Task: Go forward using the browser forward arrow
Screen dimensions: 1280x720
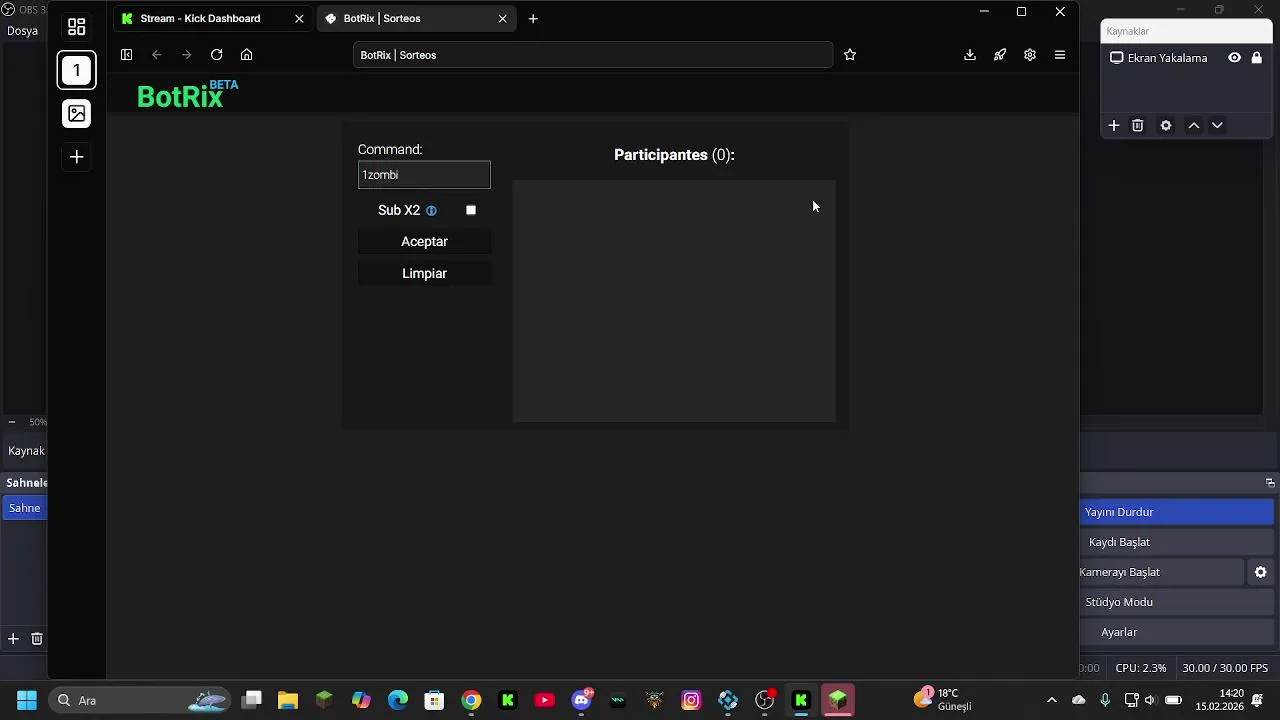Action: click(x=186, y=55)
